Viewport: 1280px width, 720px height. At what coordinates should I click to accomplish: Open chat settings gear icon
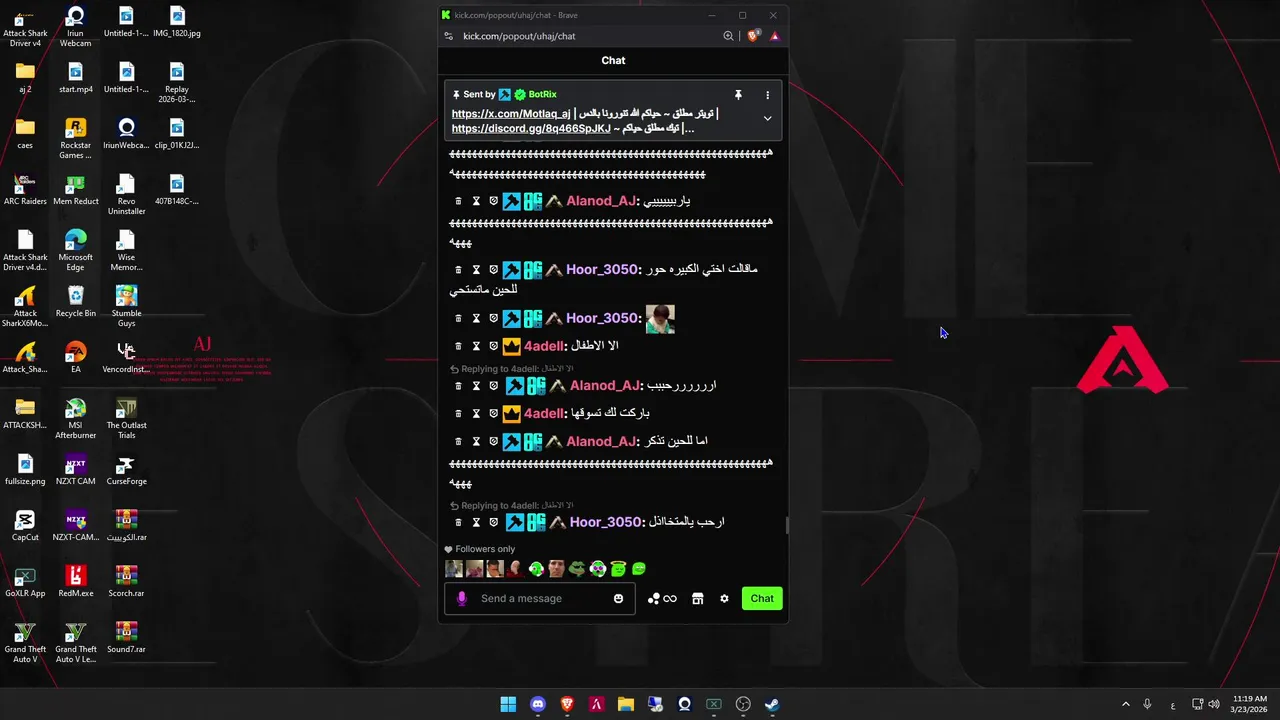pos(724,599)
